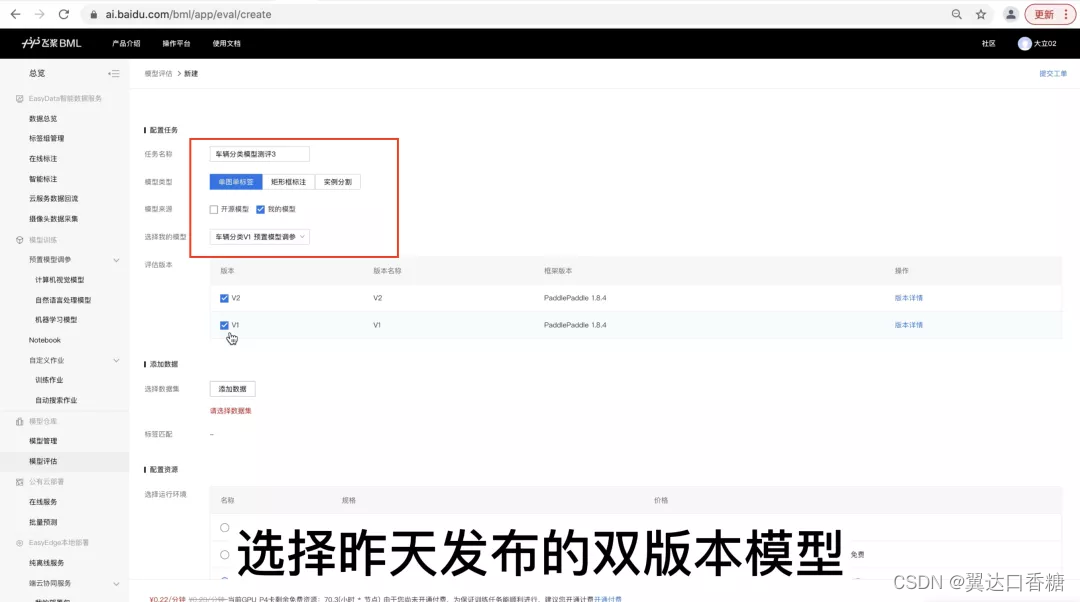Open 纯离线服务 in the sidebar

(46, 563)
